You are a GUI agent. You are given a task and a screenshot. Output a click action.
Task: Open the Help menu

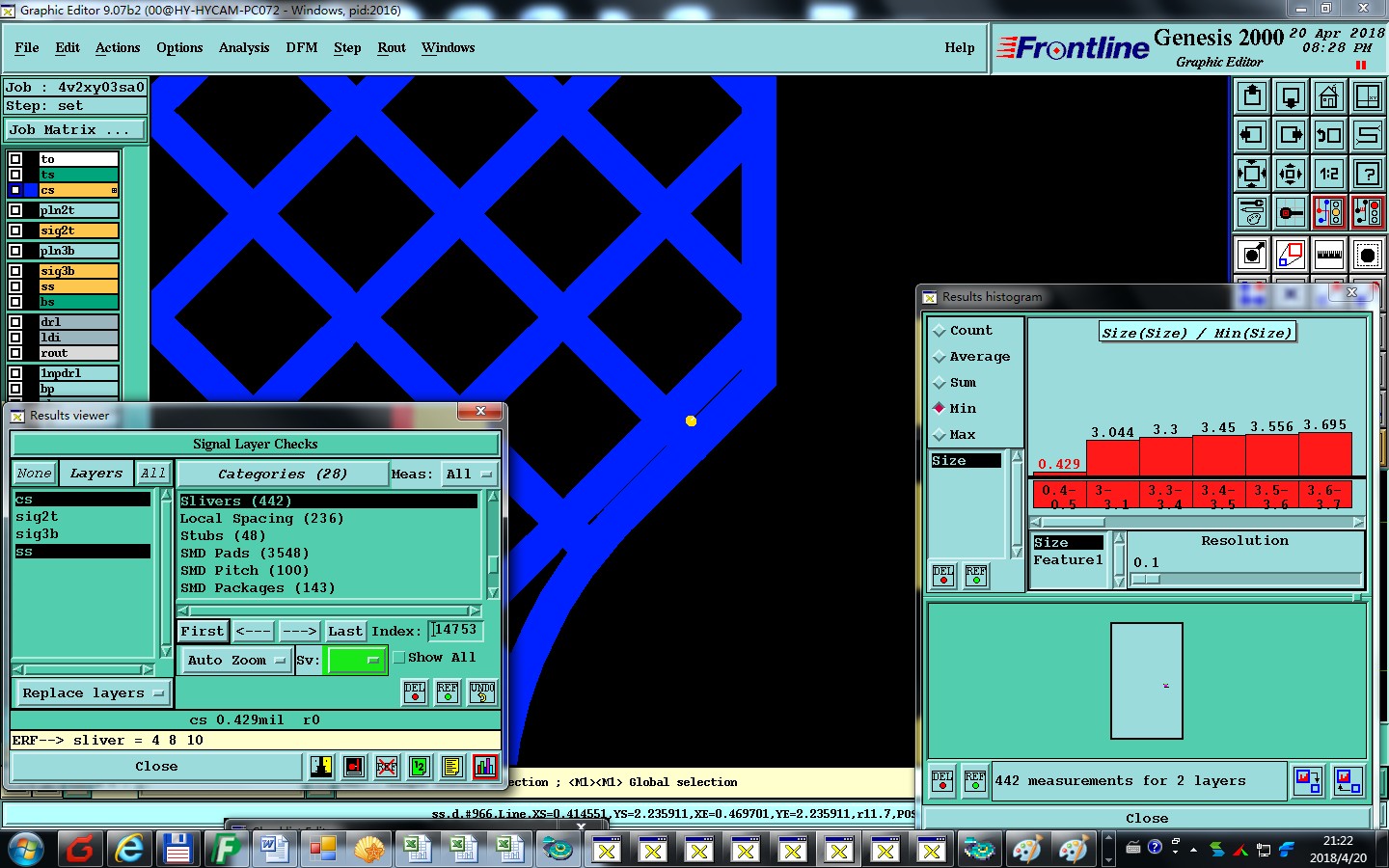tap(960, 48)
